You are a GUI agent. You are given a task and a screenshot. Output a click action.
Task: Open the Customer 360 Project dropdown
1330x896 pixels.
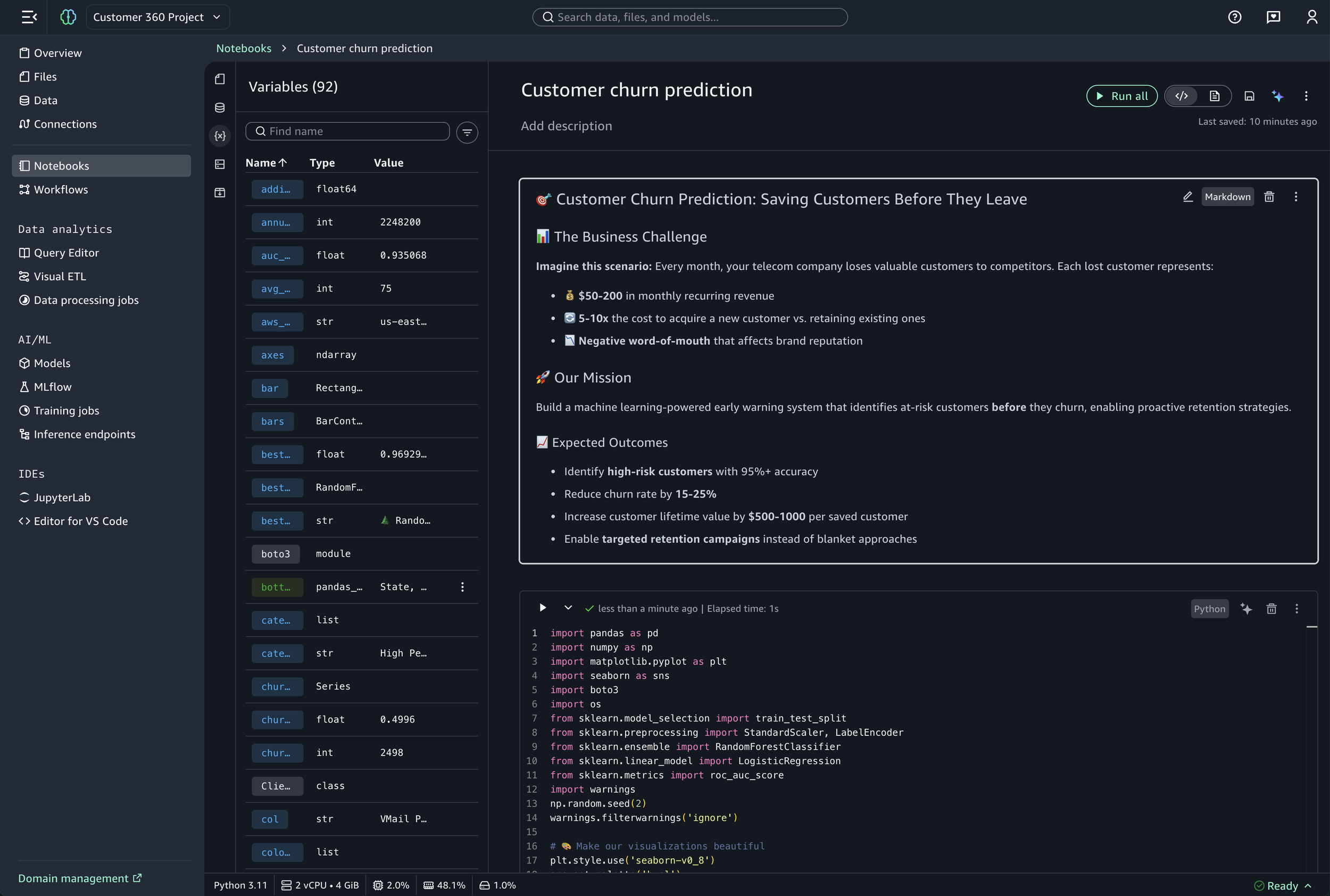point(157,16)
